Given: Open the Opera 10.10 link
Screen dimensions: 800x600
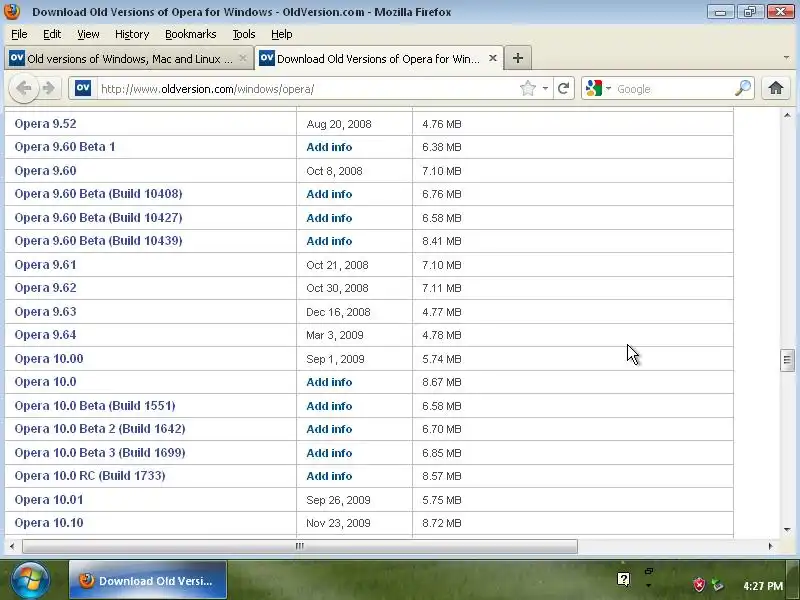Looking at the screenshot, I should point(49,522).
